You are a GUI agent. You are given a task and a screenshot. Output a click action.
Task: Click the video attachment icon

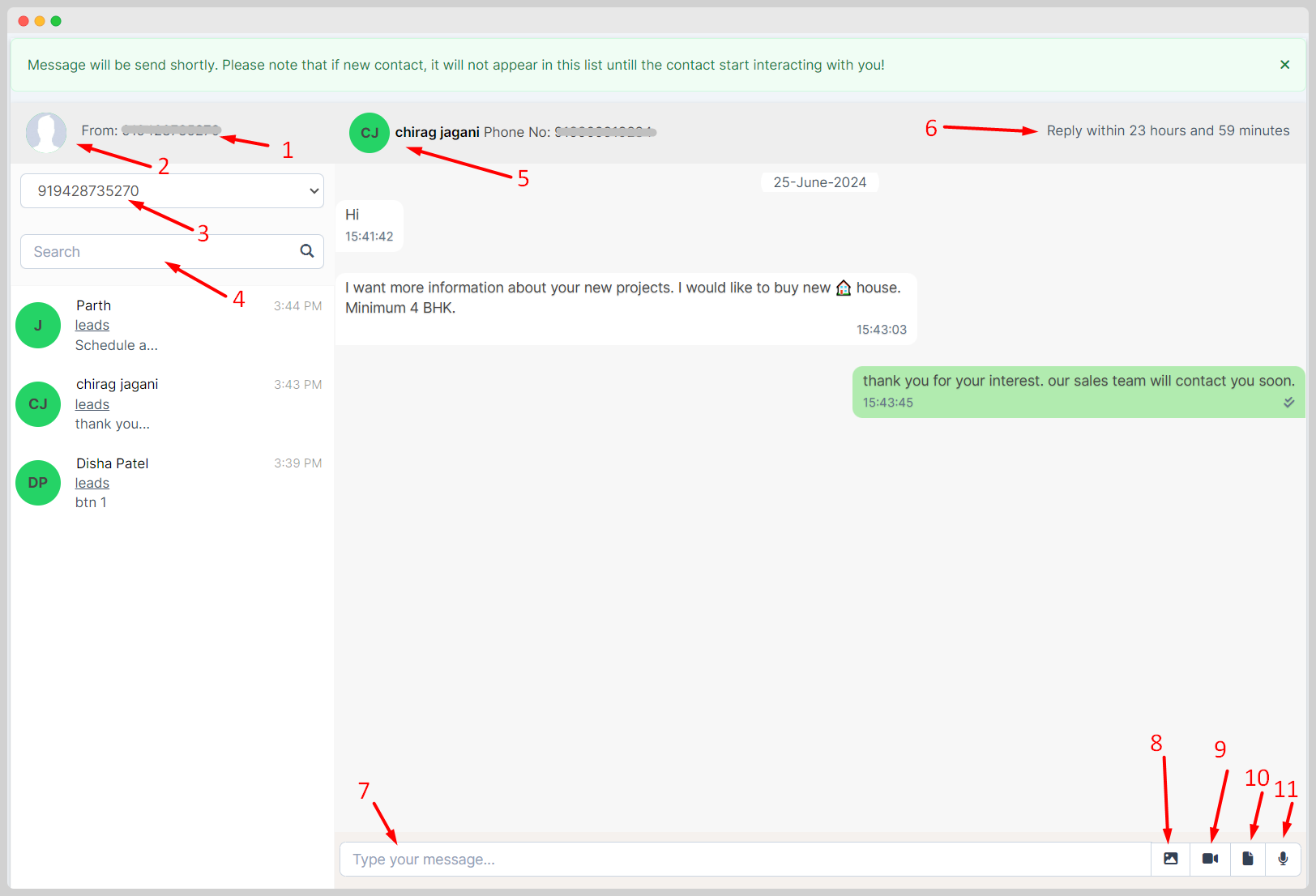pyautogui.click(x=1209, y=859)
